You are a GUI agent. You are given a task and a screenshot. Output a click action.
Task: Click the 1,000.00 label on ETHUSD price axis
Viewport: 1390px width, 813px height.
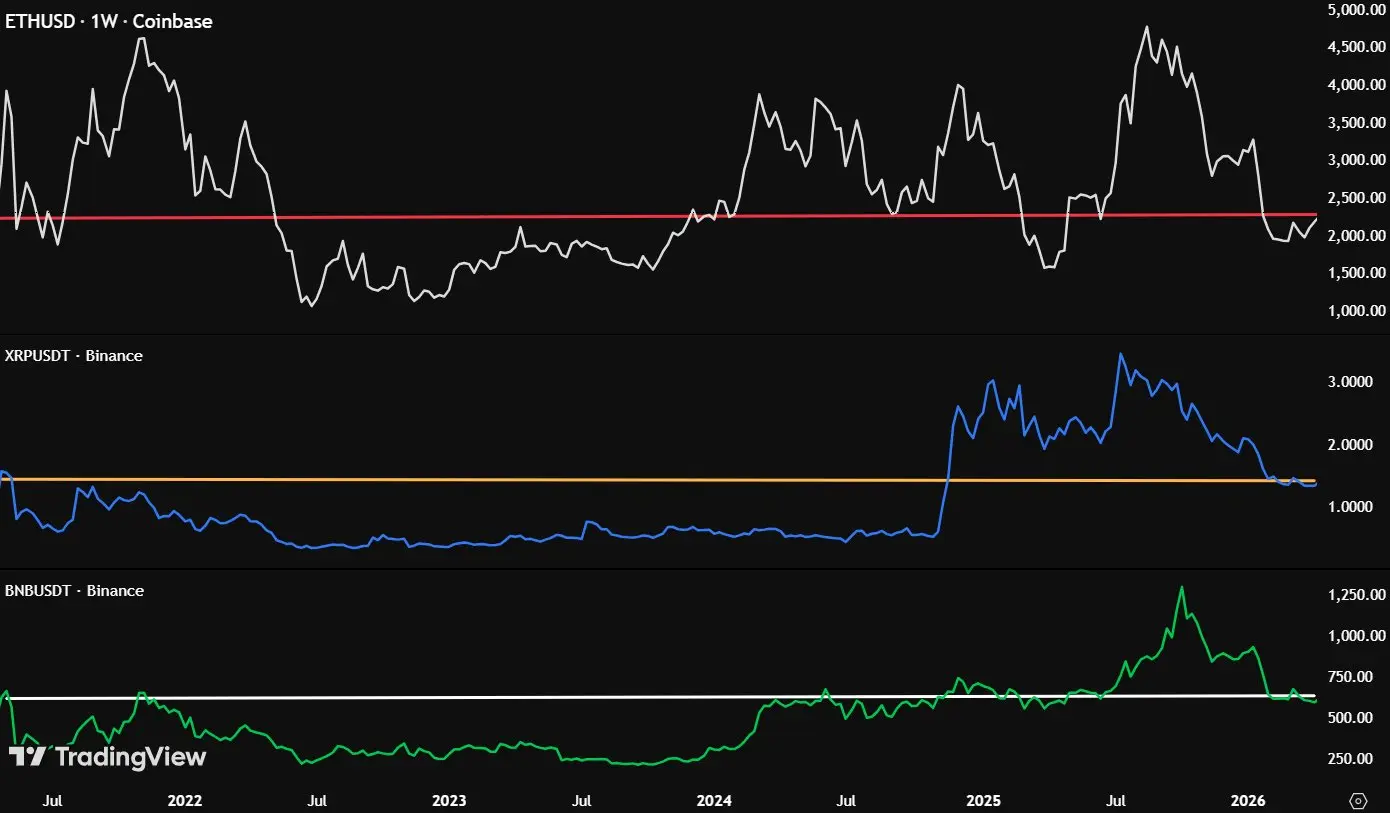point(1357,311)
